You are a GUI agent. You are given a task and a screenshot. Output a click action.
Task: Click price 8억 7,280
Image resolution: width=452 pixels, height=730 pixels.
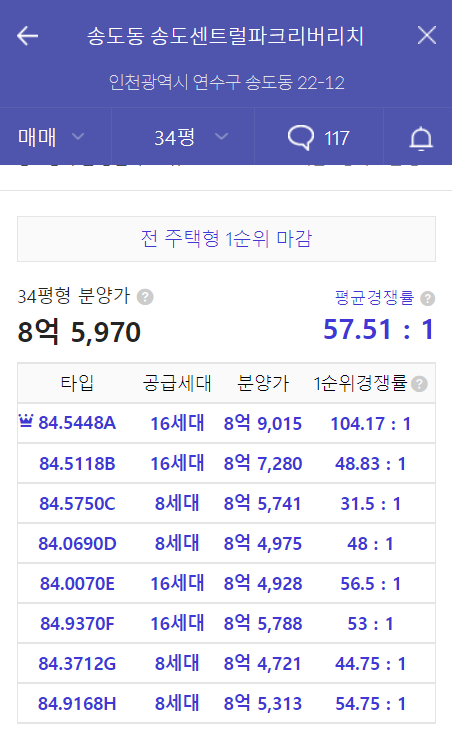(263, 463)
